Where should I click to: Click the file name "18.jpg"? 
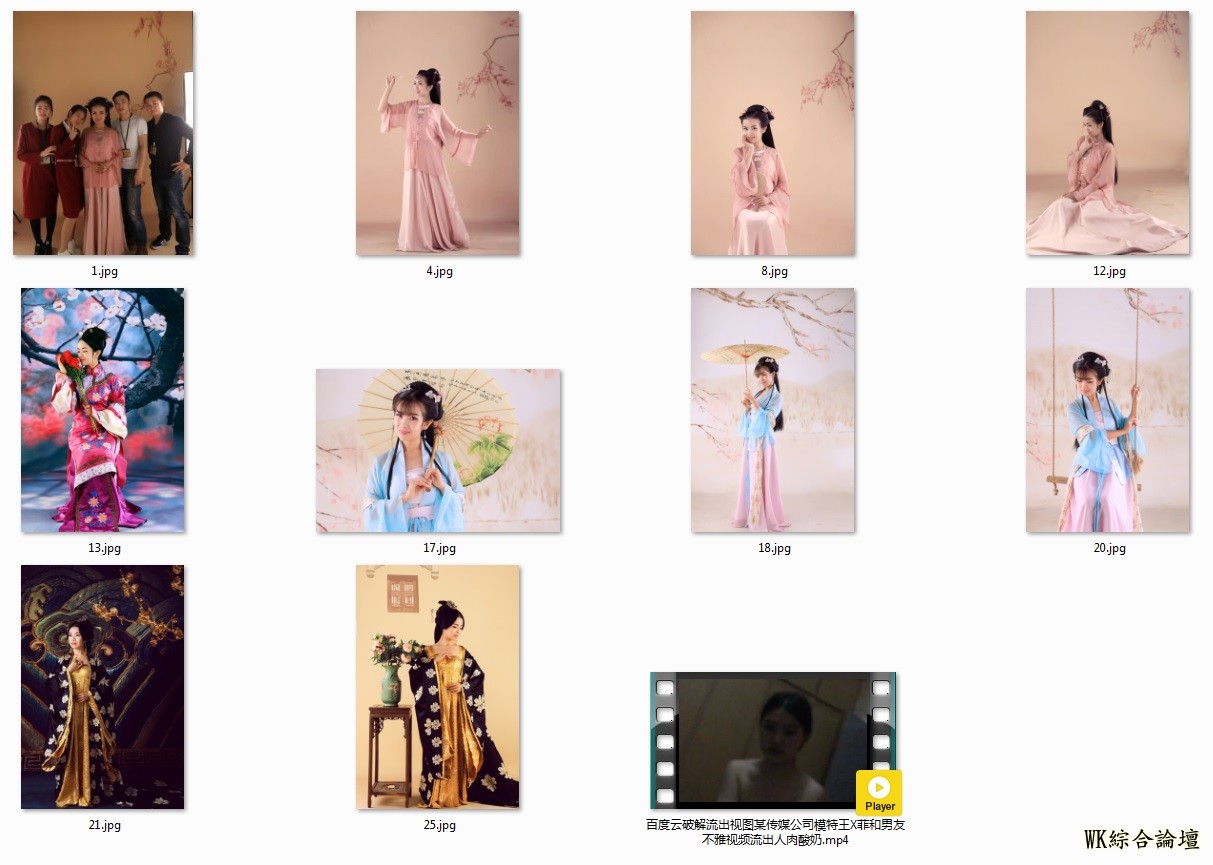coord(774,548)
